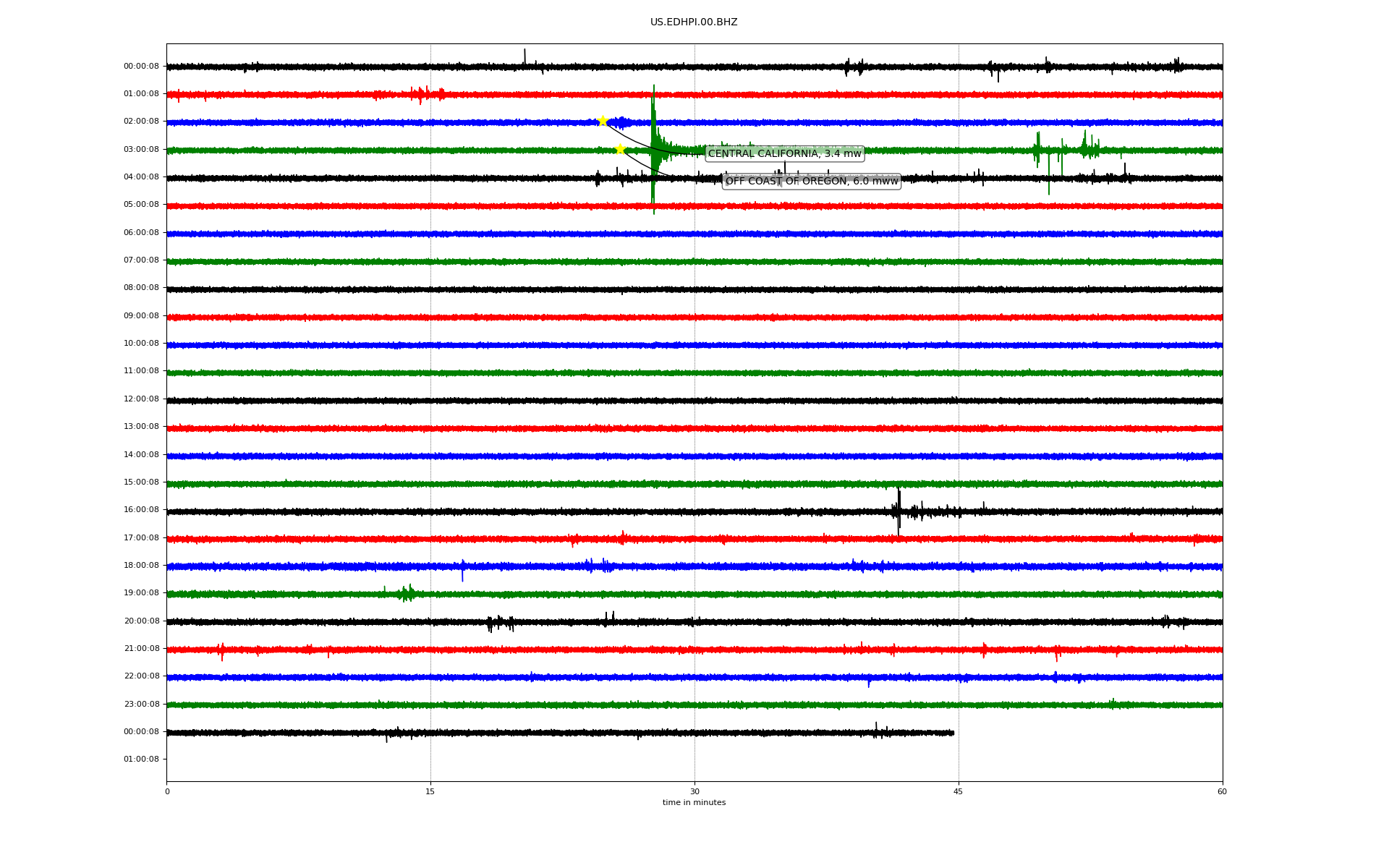The height and width of the screenshot is (868, 1389).
Task: Click the Off Coast of Oregon annotation
Action: 811,181
